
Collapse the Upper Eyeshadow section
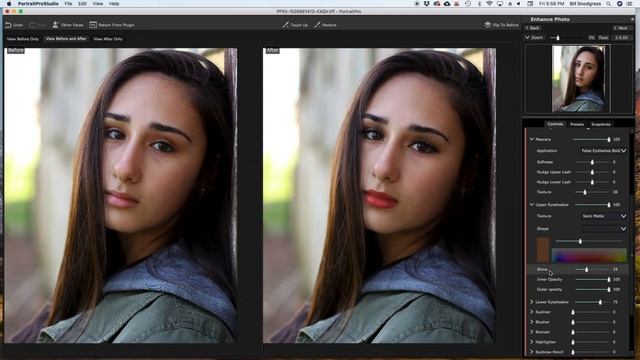[x=532, y=204]
